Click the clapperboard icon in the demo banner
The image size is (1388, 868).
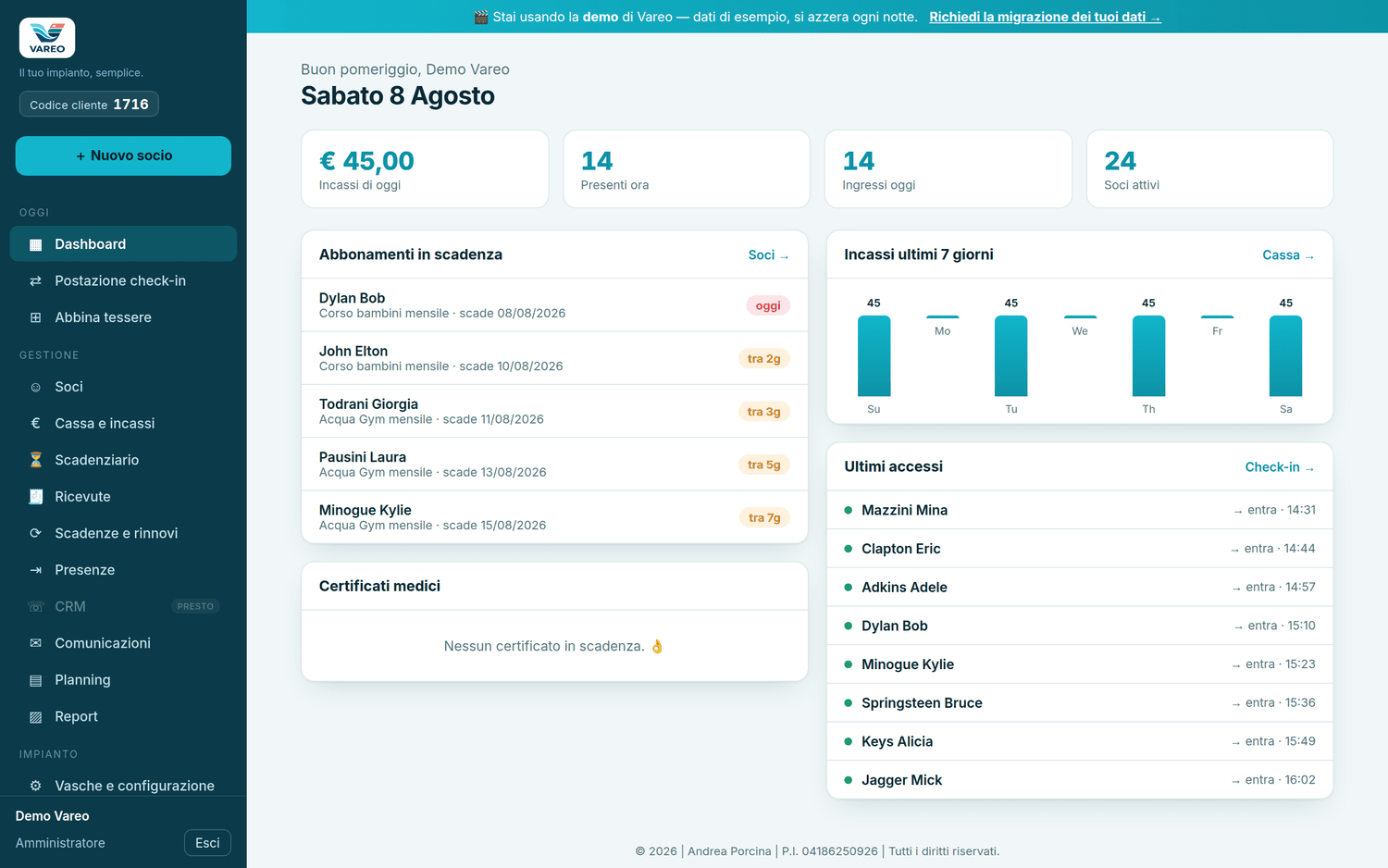tap(481, 17)
